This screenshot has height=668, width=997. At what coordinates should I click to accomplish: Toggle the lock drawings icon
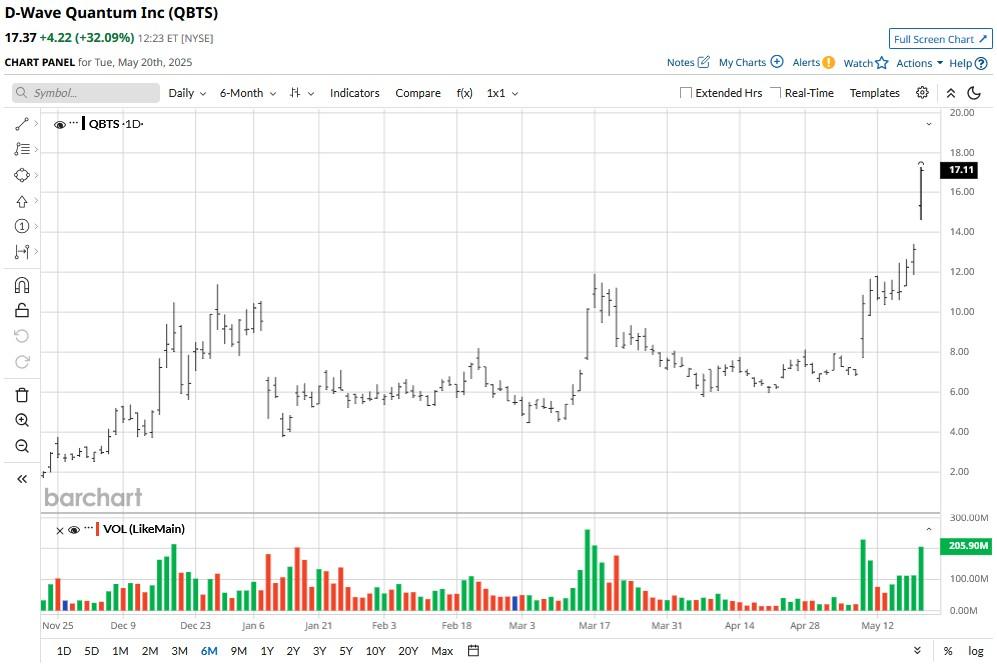[22, 310]
